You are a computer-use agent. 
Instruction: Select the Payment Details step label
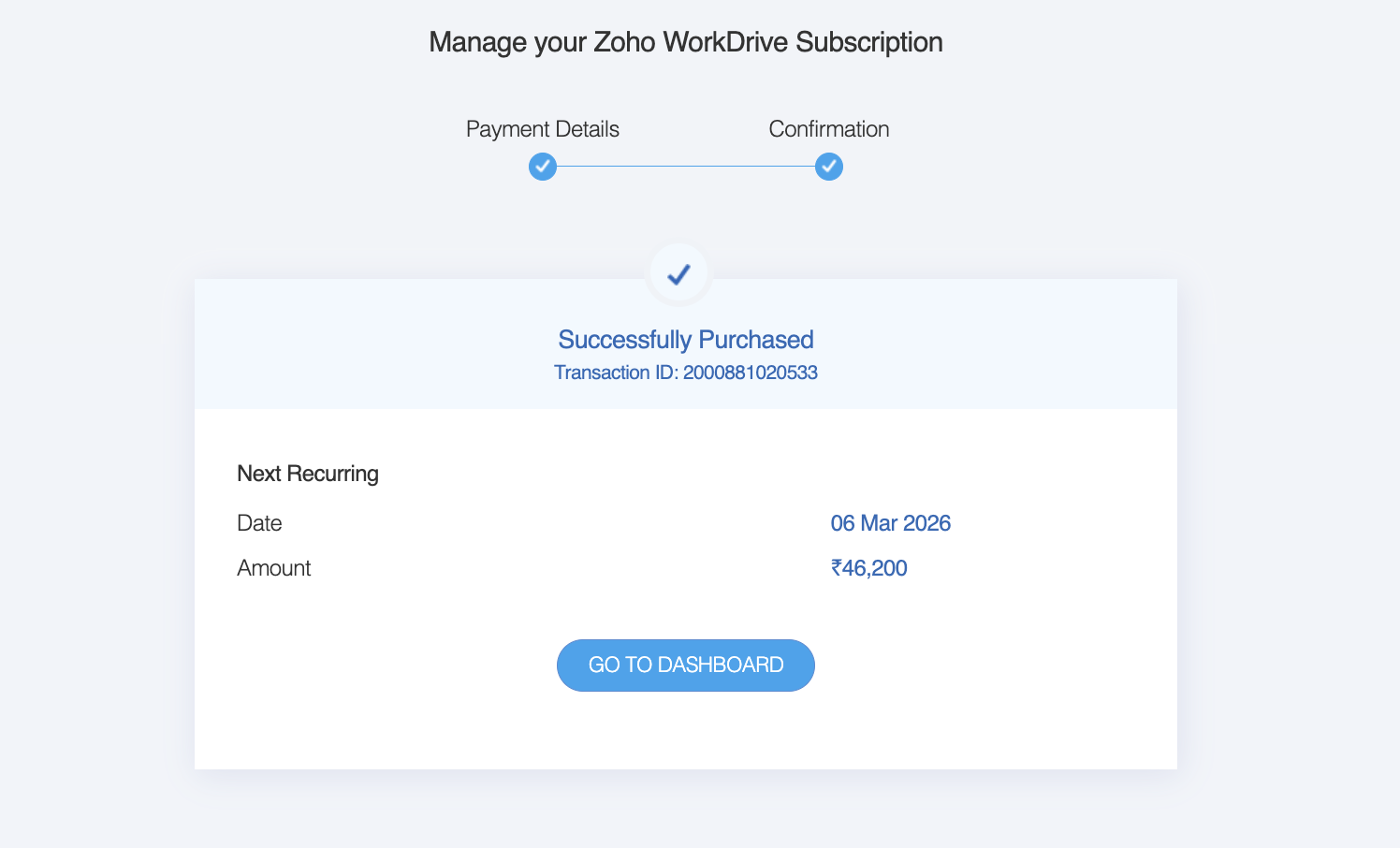(x=543, y=129)
